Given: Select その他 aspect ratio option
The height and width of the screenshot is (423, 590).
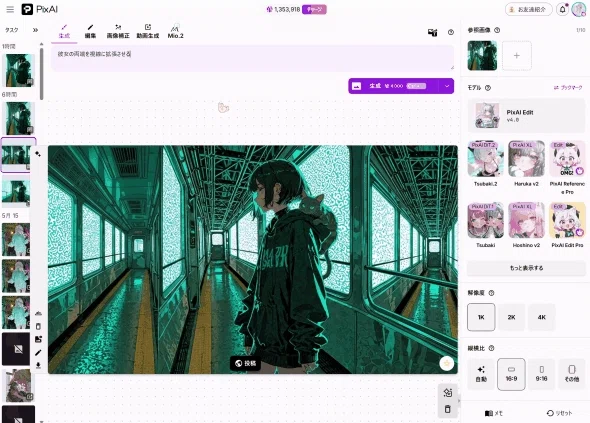Looking at the screenshot, I should pyautogui.click(x=572, y=374).
